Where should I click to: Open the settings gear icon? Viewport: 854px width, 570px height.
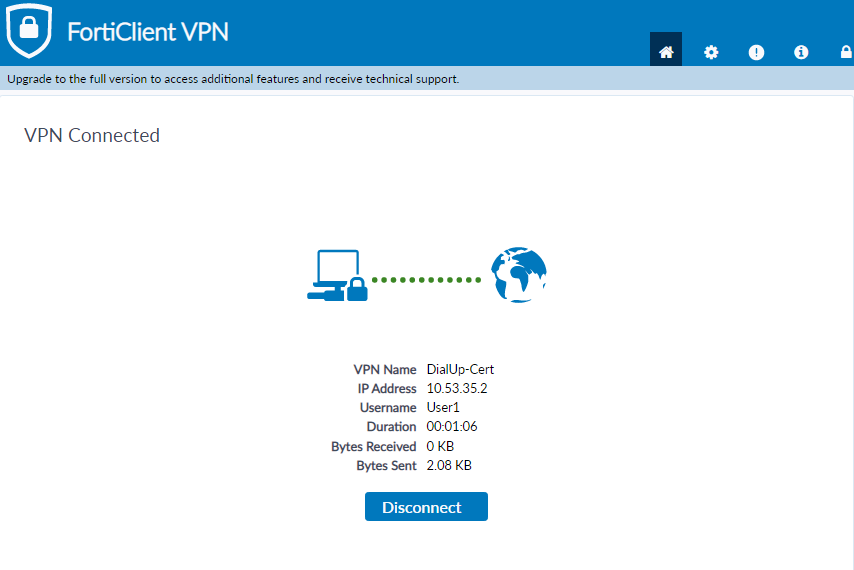click(x=711, y=52)
